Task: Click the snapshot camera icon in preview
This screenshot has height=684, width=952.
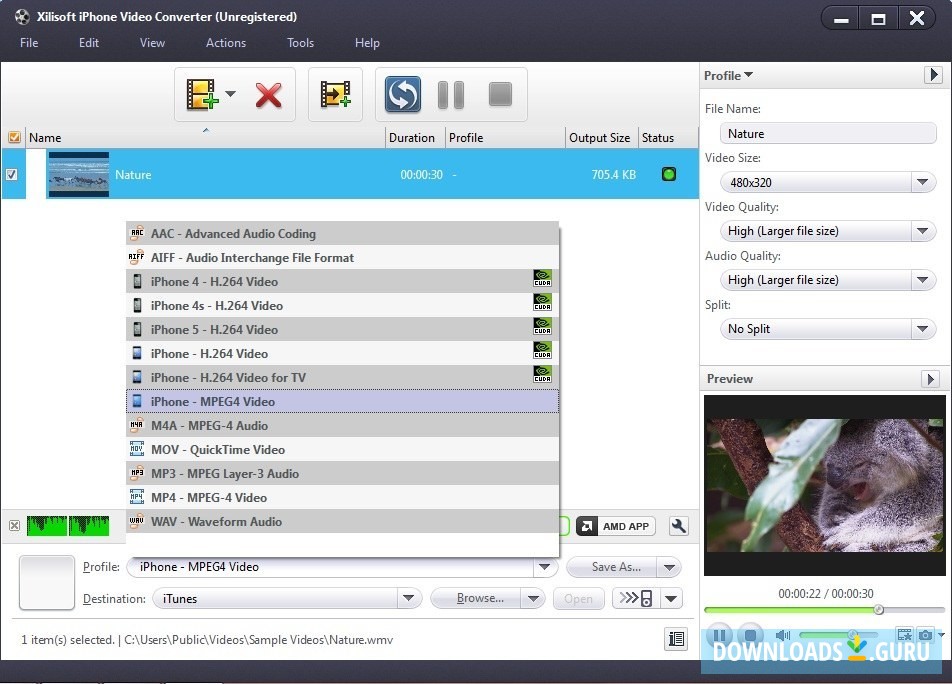Action: tap(925, 635)
